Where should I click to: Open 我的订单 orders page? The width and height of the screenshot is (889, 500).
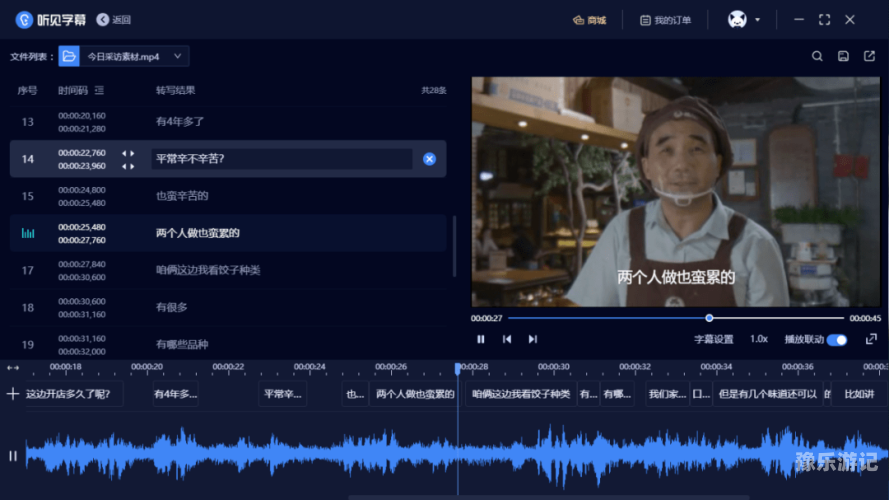(x=666, y=20)
